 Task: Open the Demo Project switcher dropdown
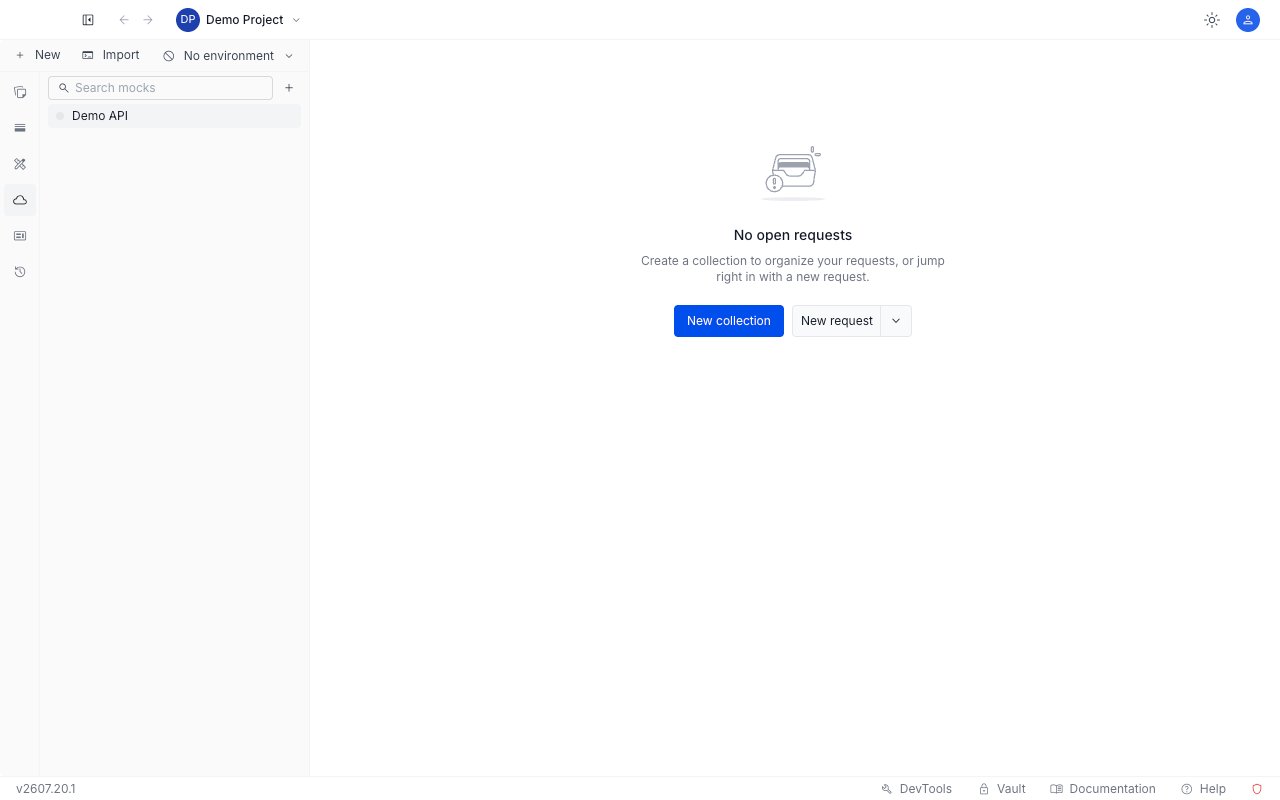[x=239, y=20]
